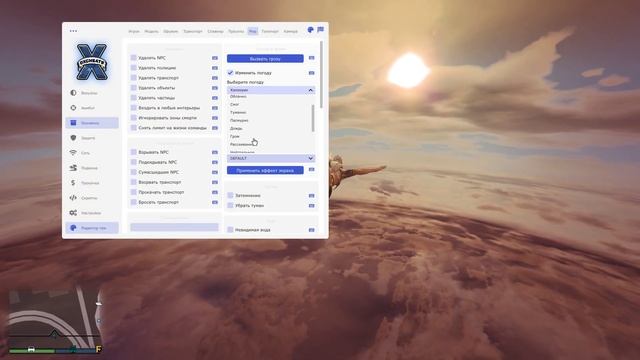Set keybind icon for Удалить NPC
The image size is (640, 360).
pos(215,58)
